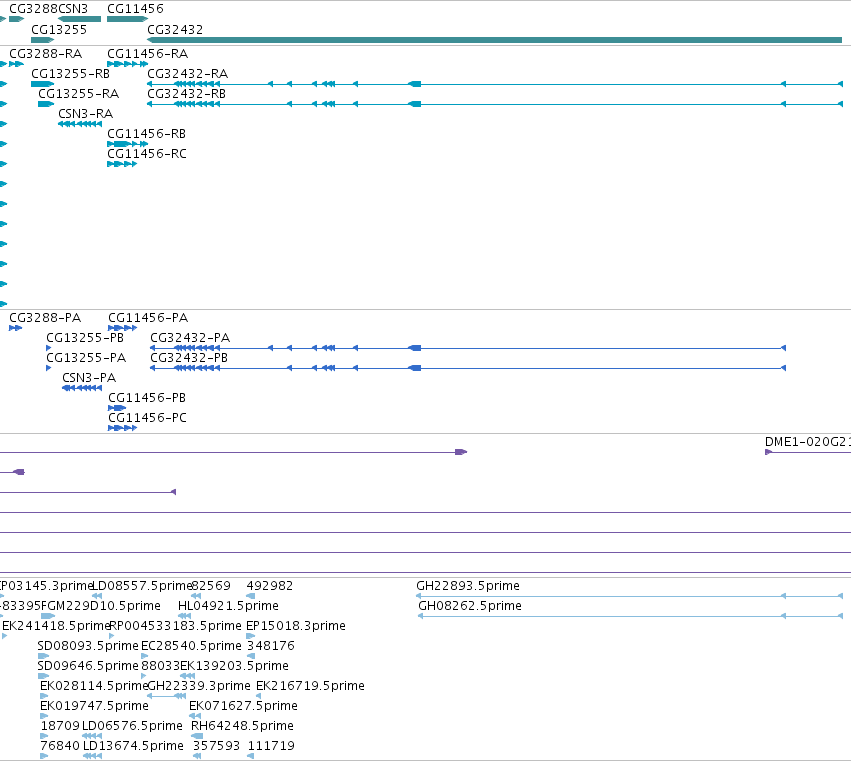The width and height of the screenshot is (851, 761).
Task: Click the 492982 EST label
Action: click(x=270, y=586)
